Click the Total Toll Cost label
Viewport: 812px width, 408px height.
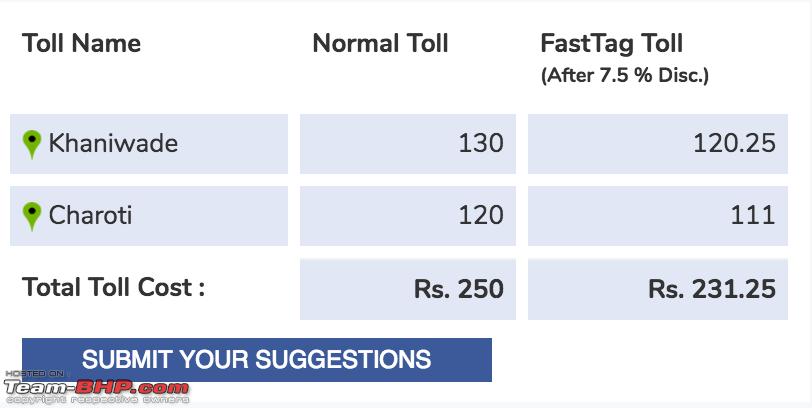pos(113,287)
